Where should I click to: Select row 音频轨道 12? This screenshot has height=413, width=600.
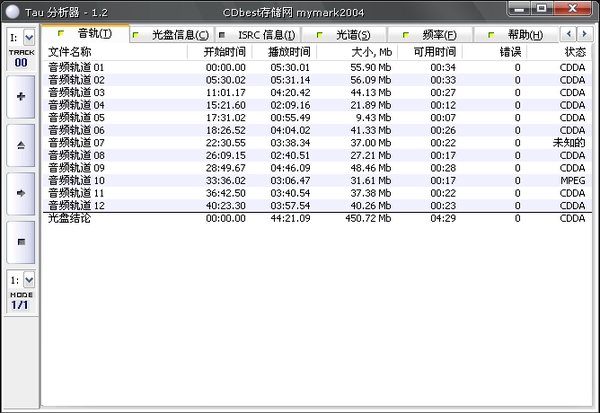pyautogui.click(x=317, y=206)
